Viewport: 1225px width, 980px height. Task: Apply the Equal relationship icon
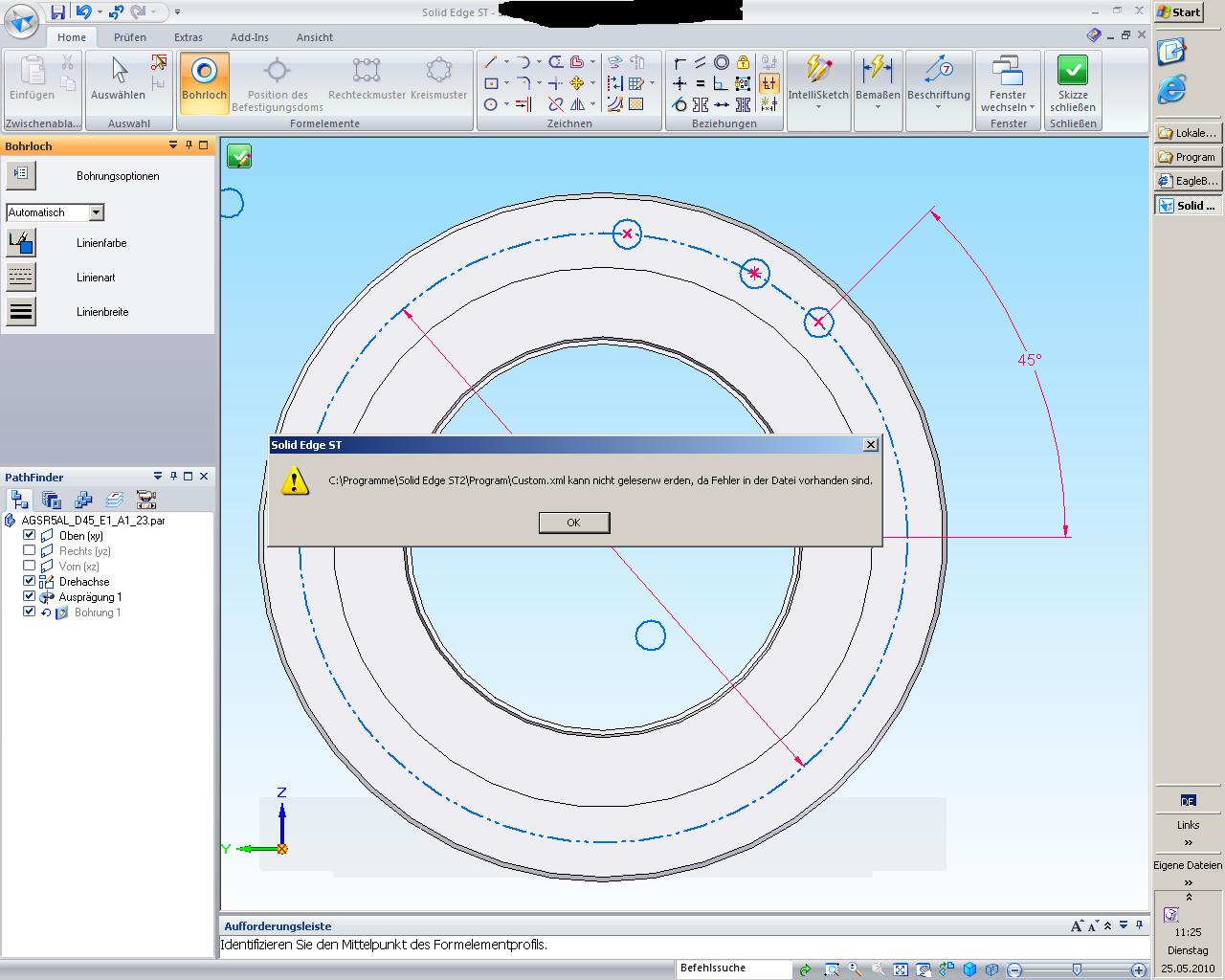tap(701, 83)
